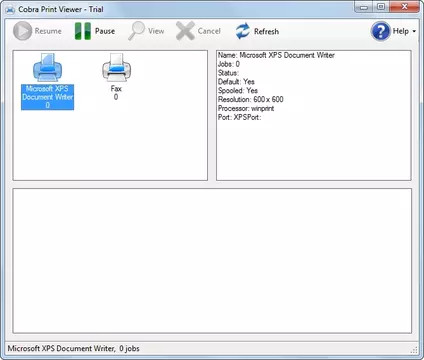This screenshot has width=424, height=360.
Task: Click the Resume button label
Action: (48, 31)
